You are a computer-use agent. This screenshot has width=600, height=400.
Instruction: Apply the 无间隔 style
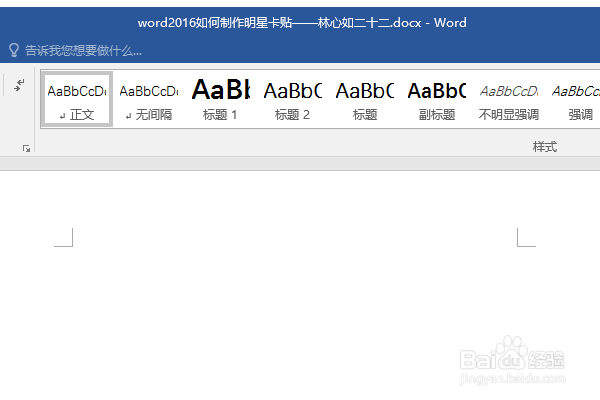149,100
